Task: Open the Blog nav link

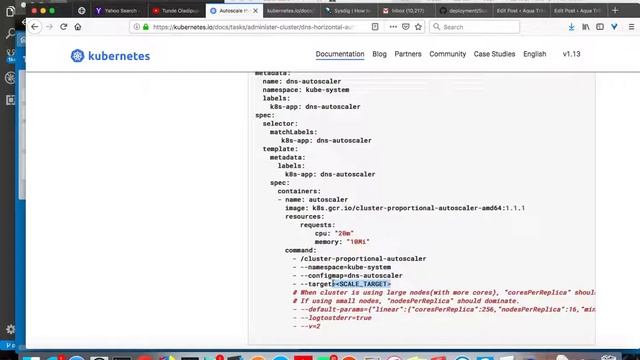Action: tap(379, 54)
